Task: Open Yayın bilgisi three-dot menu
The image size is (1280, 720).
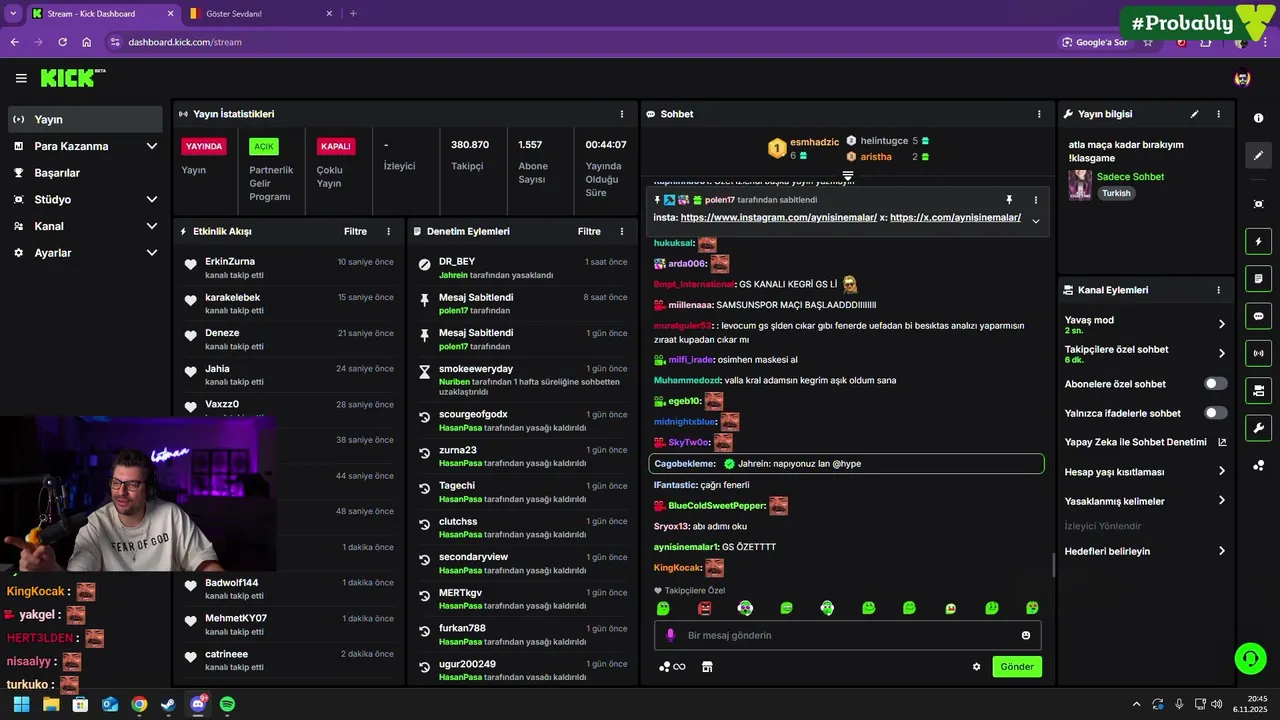Action: pyautogui.click(x=1218, y=114)
